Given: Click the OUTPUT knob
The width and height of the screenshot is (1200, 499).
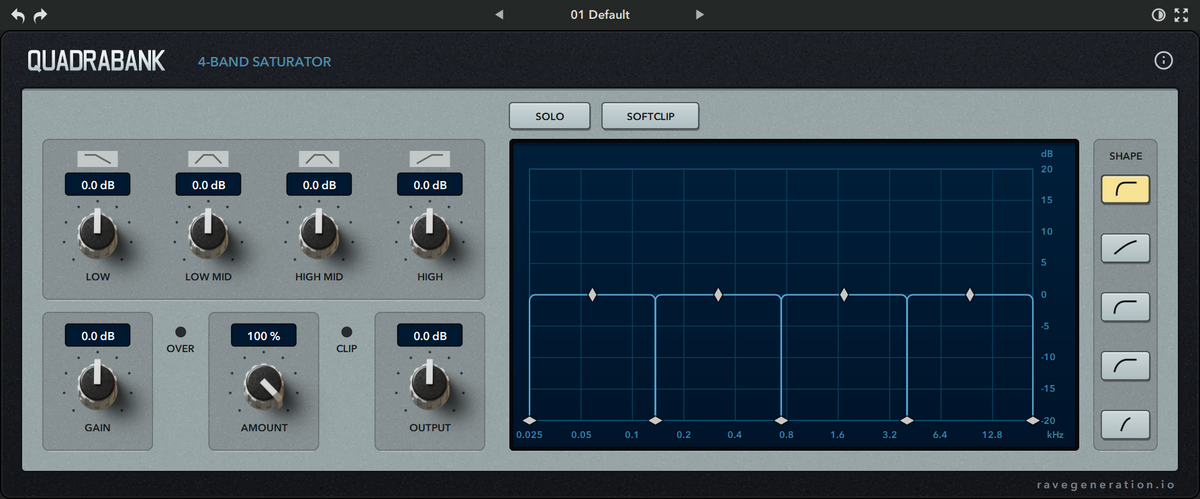Looking at the screenshot, I should (429, 384).
